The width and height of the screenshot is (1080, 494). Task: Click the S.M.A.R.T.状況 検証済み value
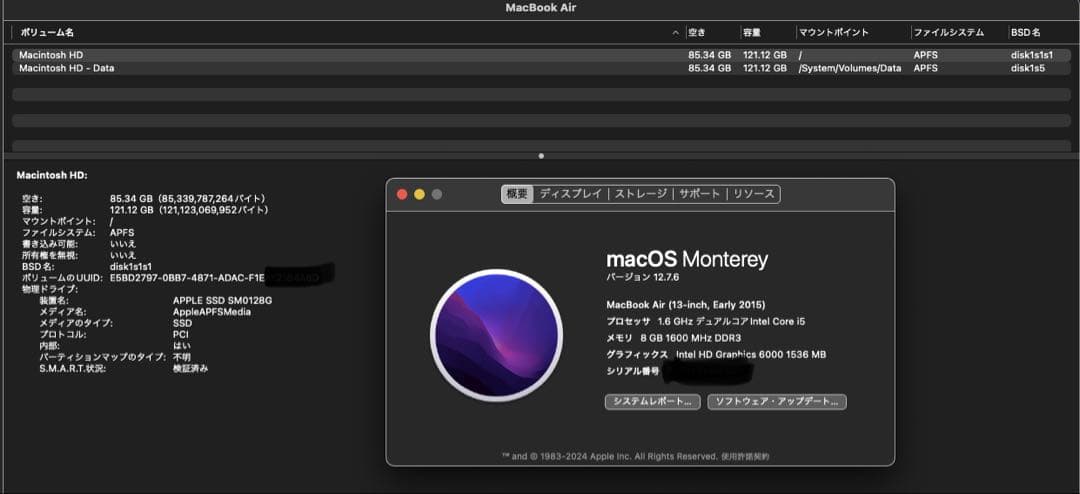pyautogui.click(x=190, y=368)
